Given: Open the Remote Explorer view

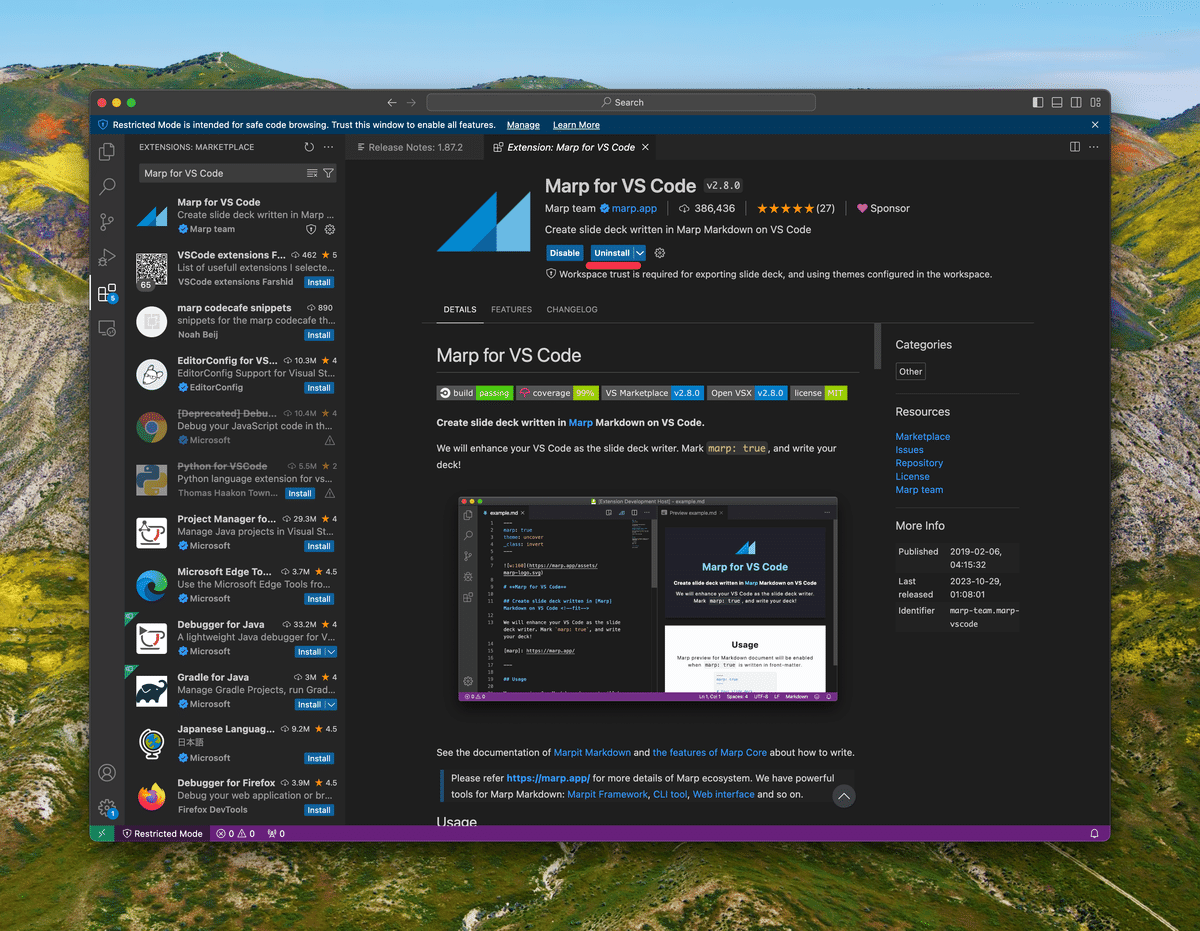Looking at the screenshot, I should click(107, 328).
